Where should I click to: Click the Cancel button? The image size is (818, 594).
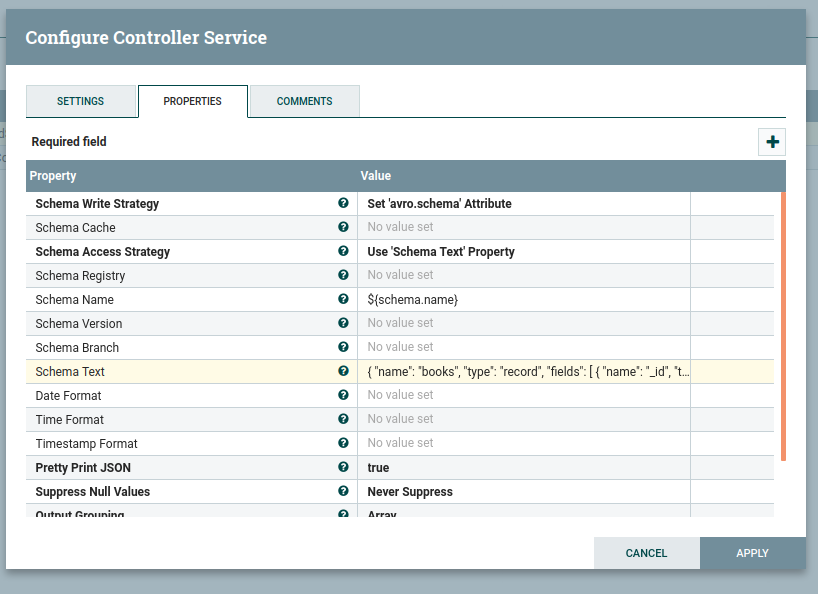pos(646,553)
